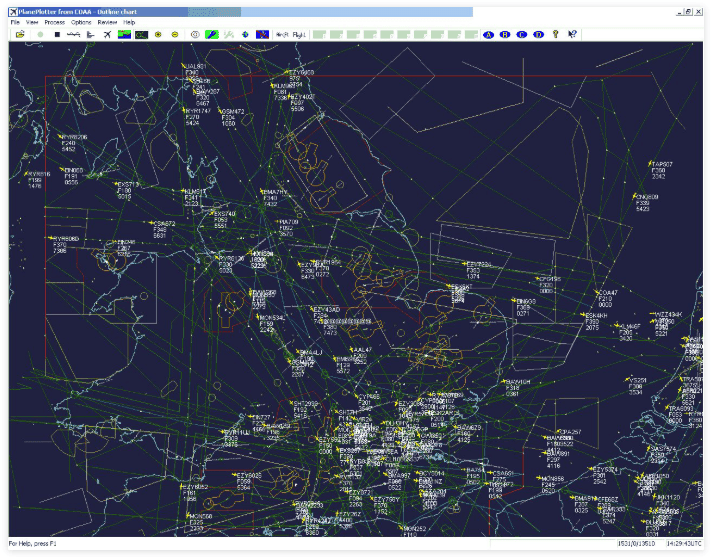Click the dark outline chart icon
The height and width of the screenshot is (557, 711).
click(141, 34)
